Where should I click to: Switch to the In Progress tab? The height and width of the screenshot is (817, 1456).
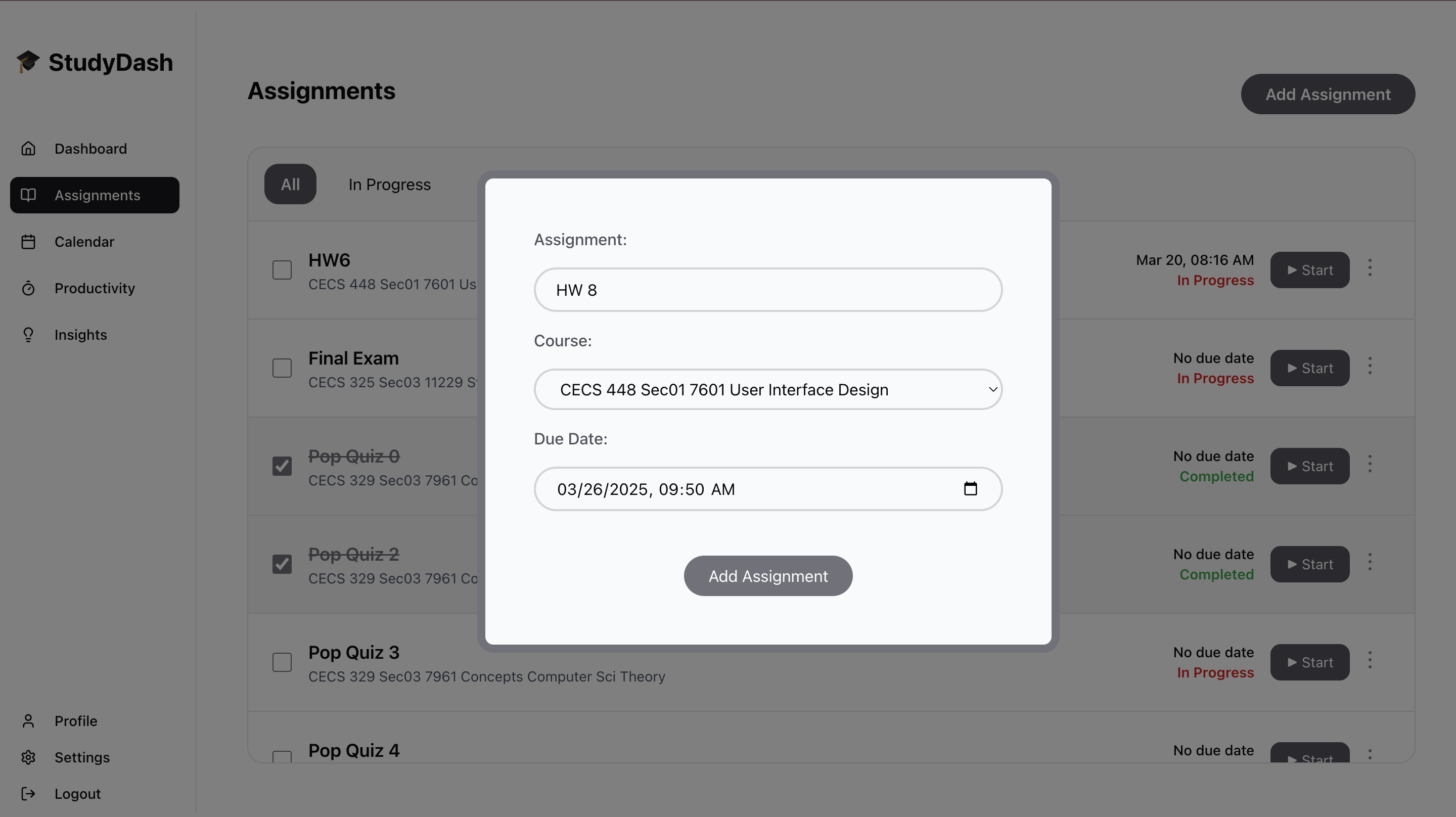[389, 185]
